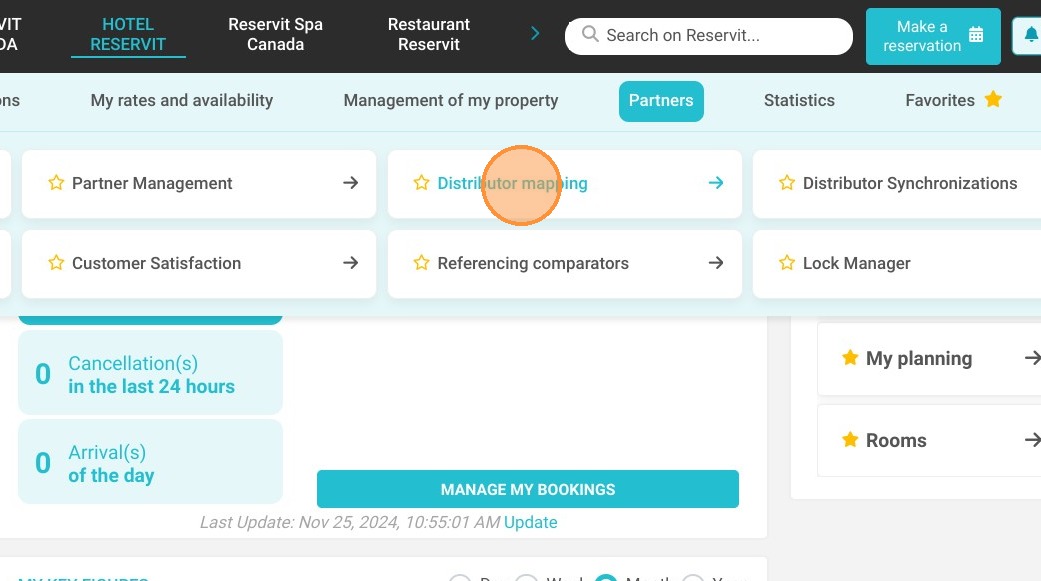Open Rooms shortcut
Screen dimensions: 1041x581
(x=929, y=440)
